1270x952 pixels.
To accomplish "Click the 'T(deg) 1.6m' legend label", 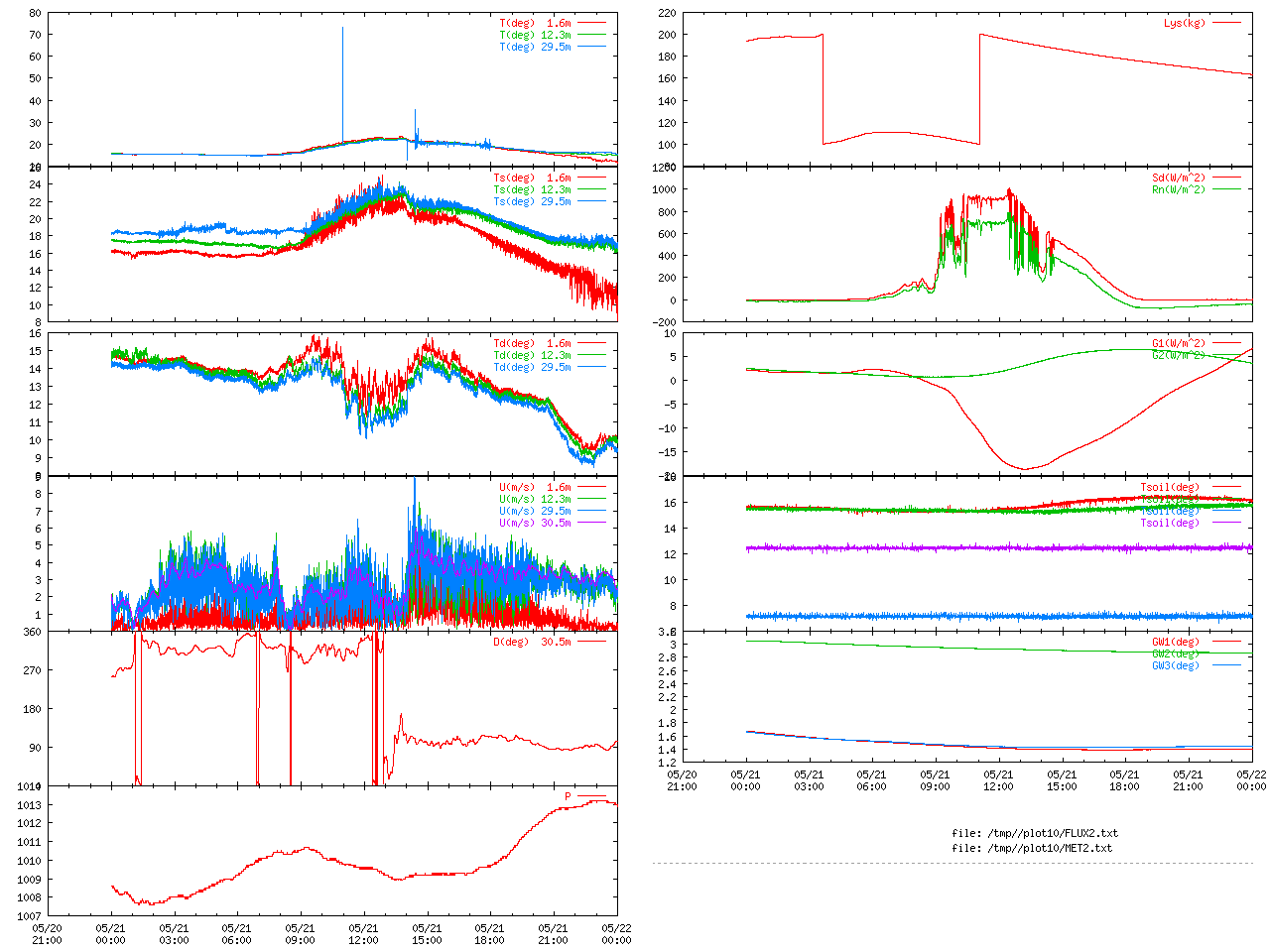I will (536, 23).
